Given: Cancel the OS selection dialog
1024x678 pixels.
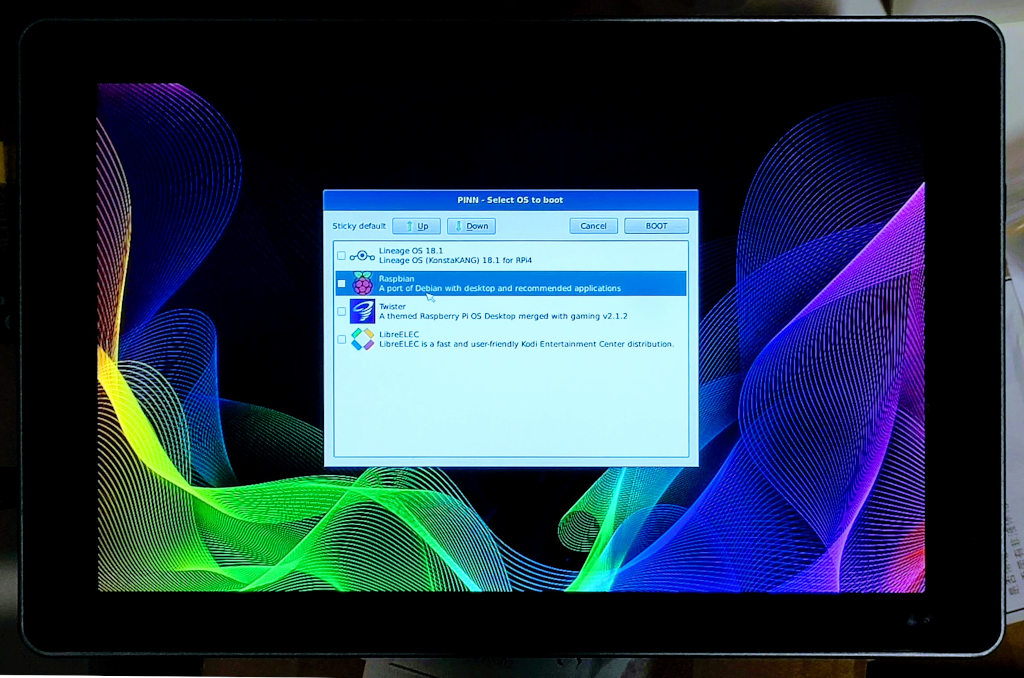Looking at the screenshot, I should (x=593, y=226).
